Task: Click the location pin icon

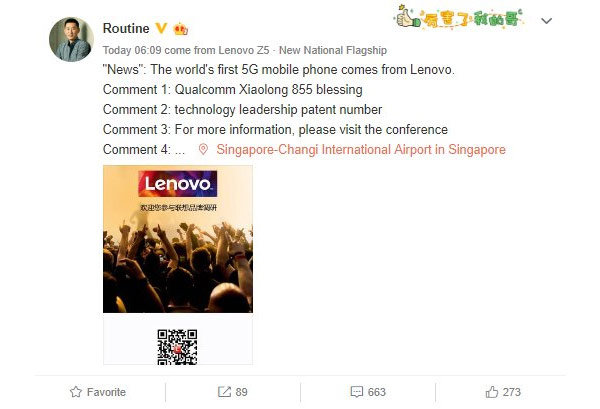Action: click(203, 149)
